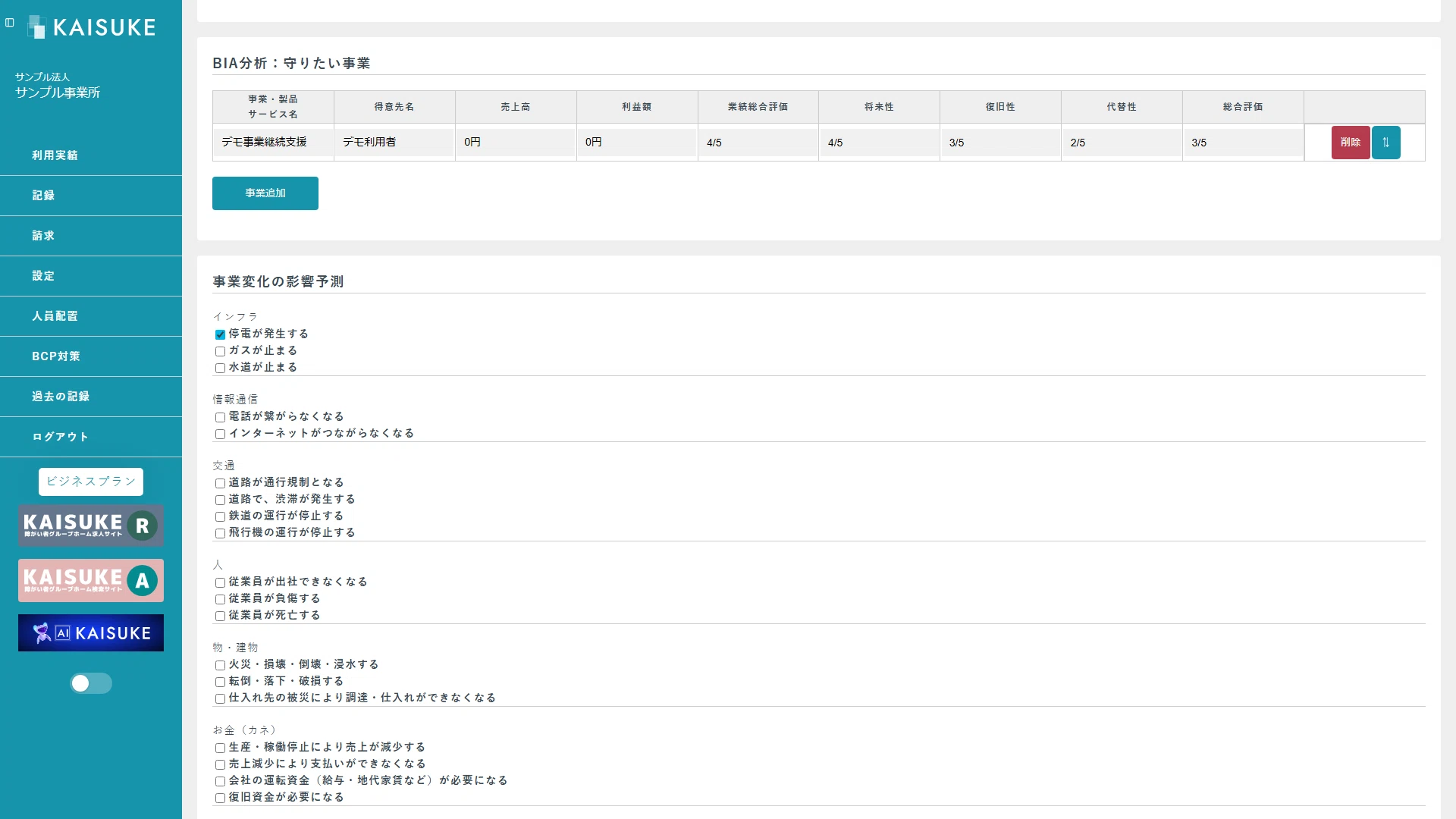
Task: Check 仕入れ先の被災により調達 checkbox
Action: [220, 698]
